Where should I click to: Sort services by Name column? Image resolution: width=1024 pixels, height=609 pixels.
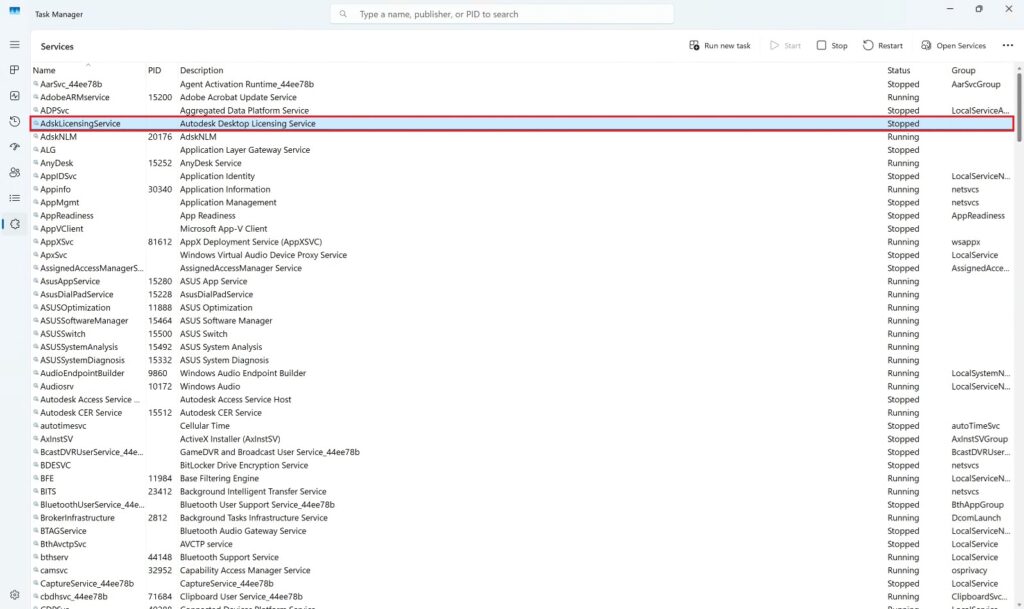pos(44,71)
